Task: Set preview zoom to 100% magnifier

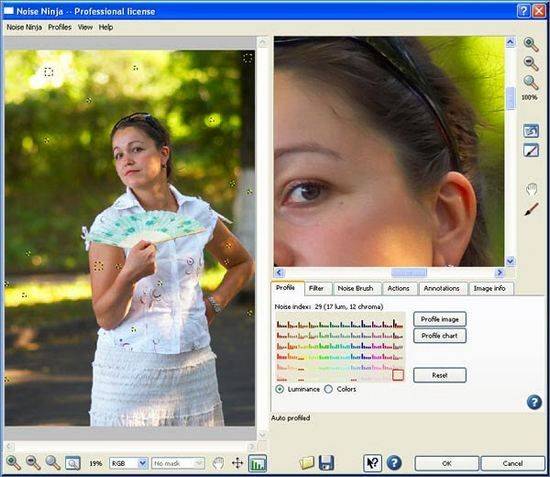Action: click(531, 83)
